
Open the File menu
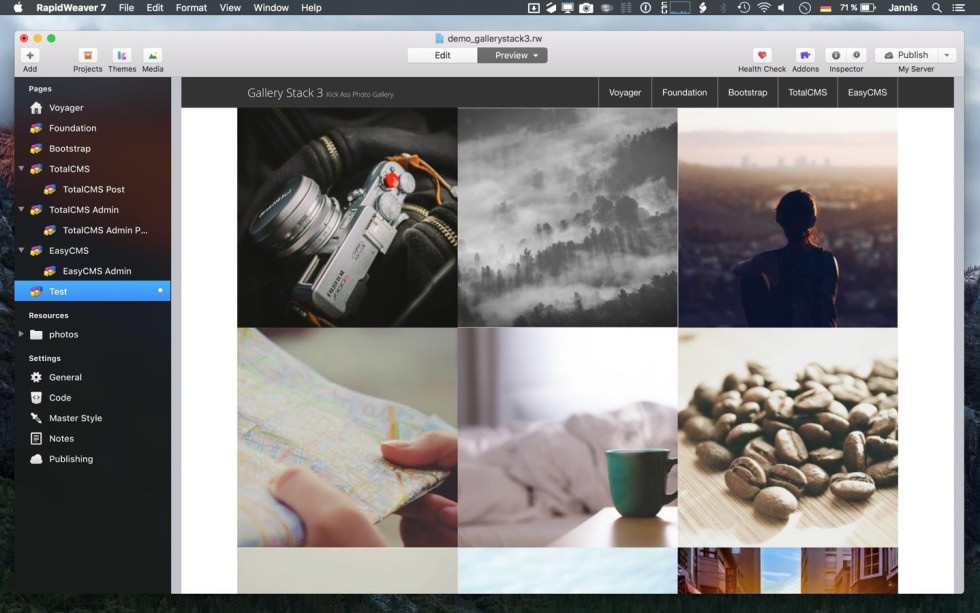[126, 7]
